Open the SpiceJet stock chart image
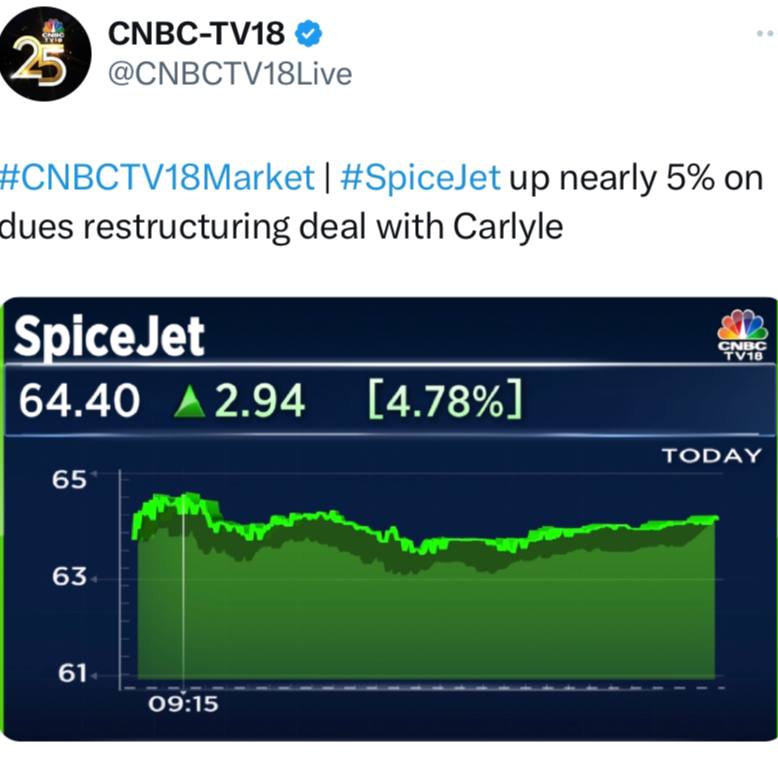Screen dimensions: 778x757 [389, 519]
